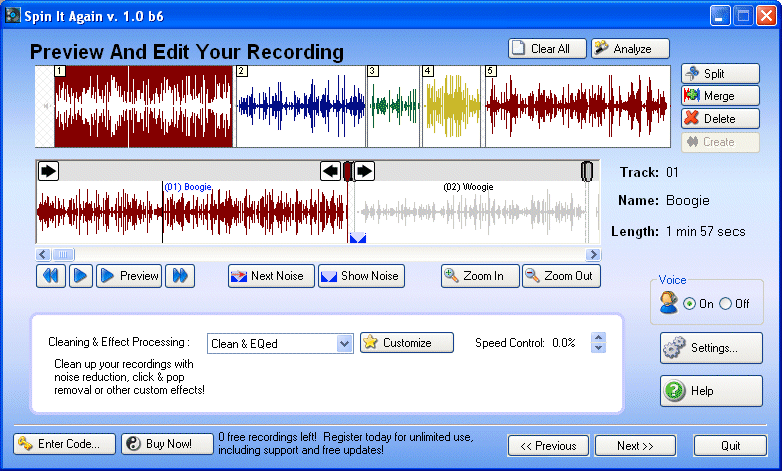Click the Clear All button
The height and width of the screenshot is (471, 782).
click(547, 49)
